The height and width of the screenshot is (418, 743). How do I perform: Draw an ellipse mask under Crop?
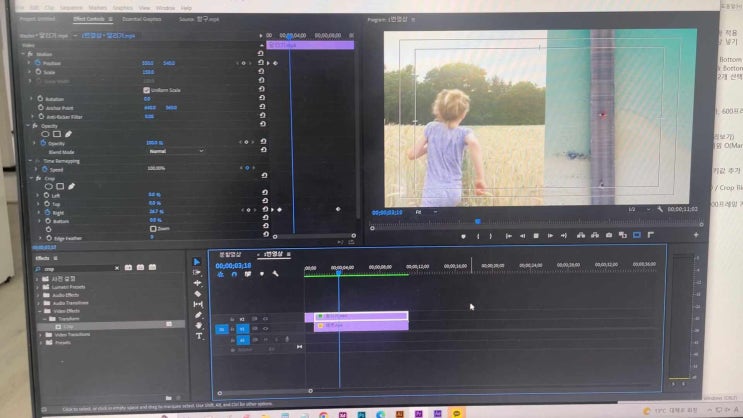(x=49, y=186)
